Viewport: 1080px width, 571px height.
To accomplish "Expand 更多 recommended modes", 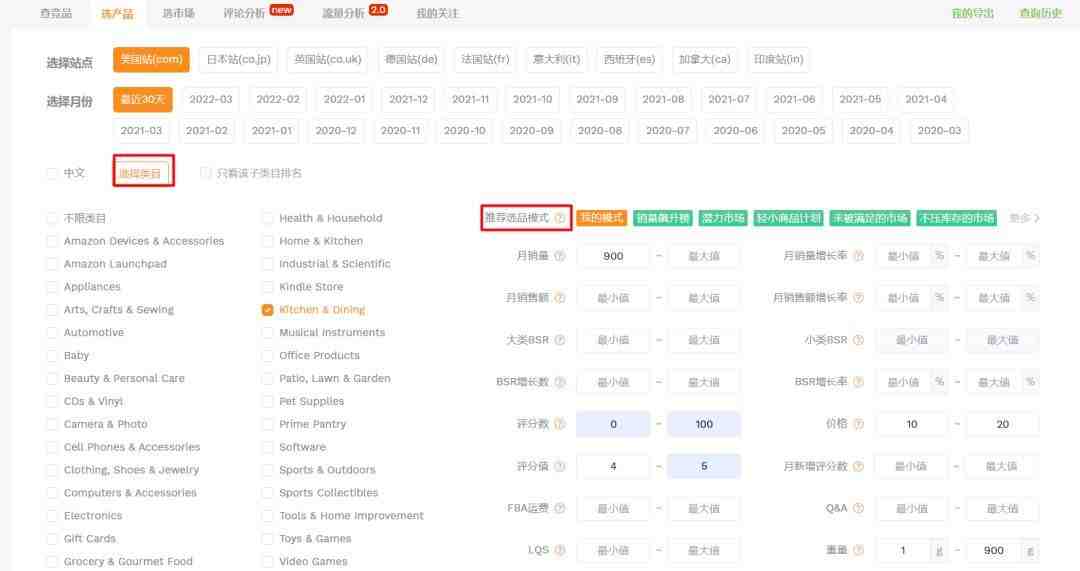I will [x=1024, y=218].
